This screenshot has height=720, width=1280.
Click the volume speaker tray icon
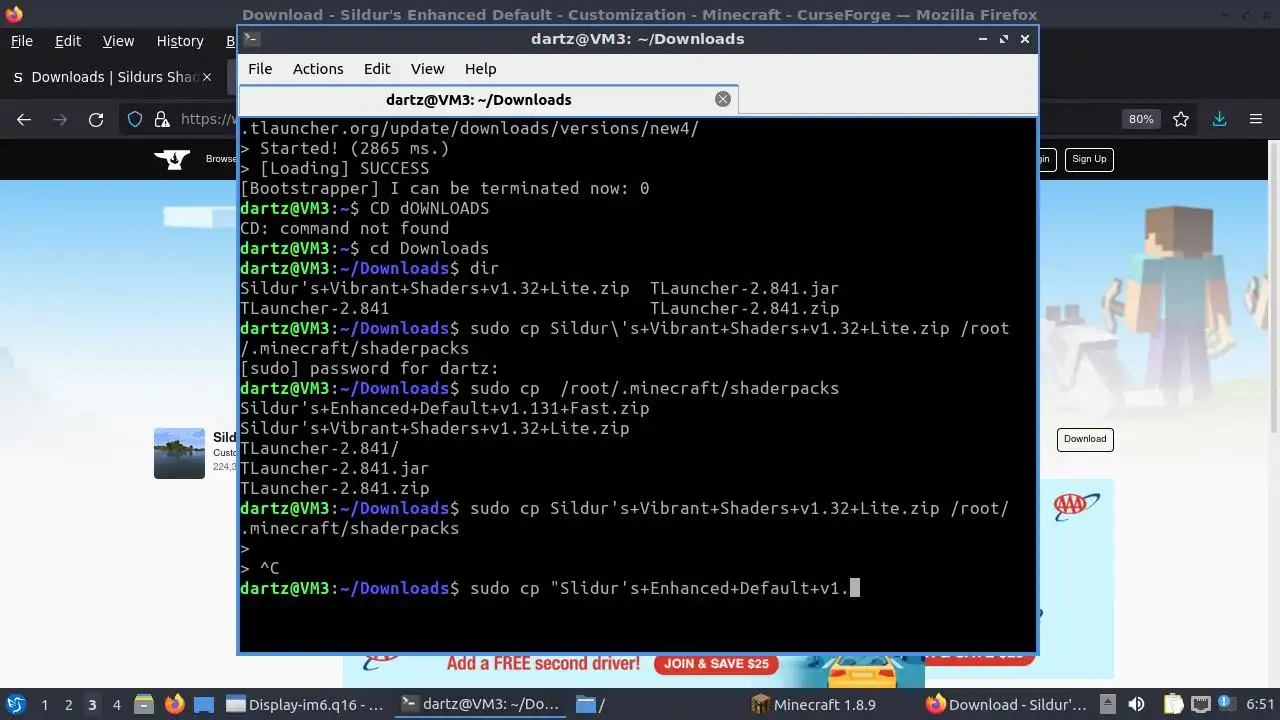point(1136,704)
